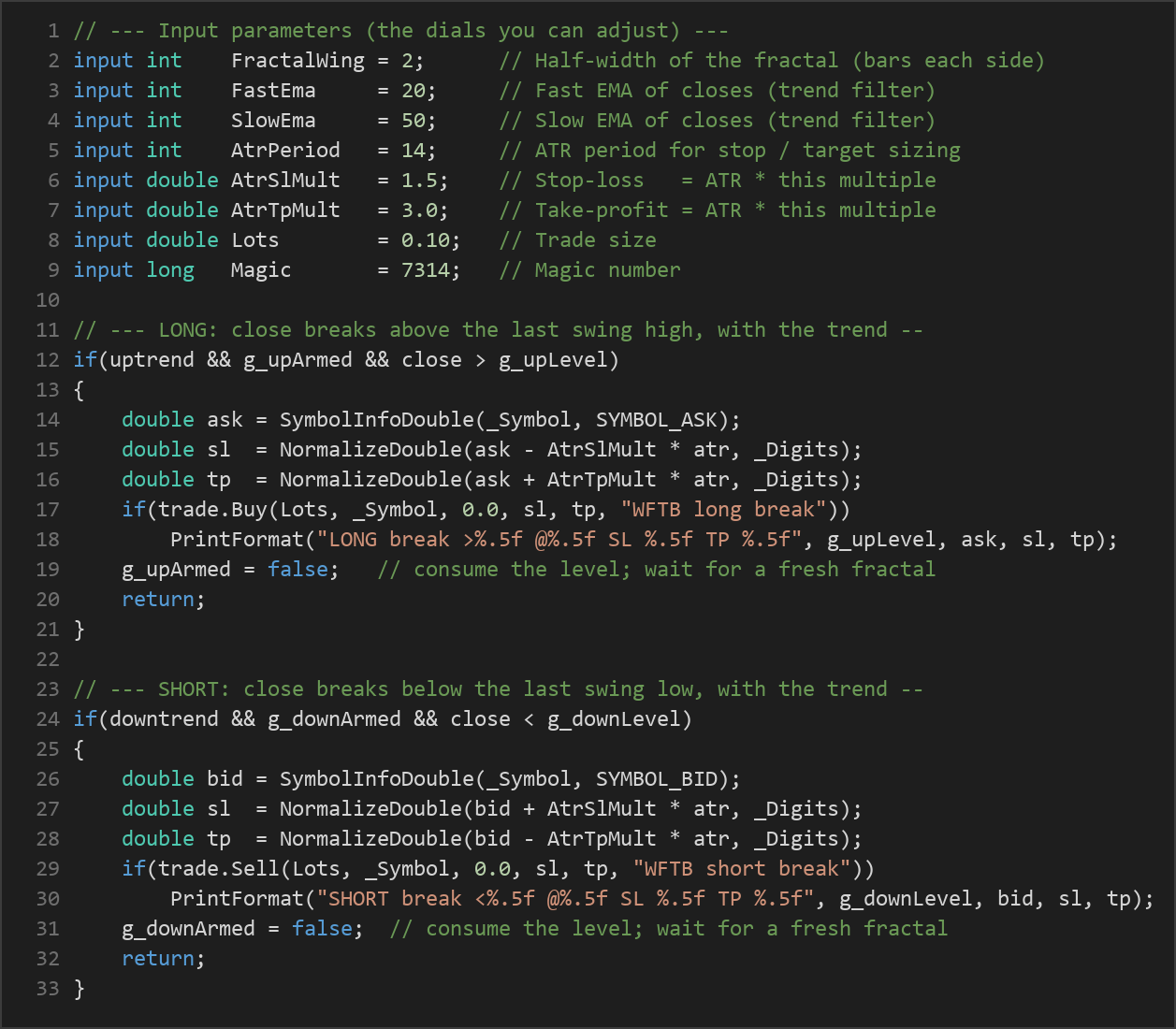Click the AtrSlMult input declaration name
1176x1029 pixels.
285,181
